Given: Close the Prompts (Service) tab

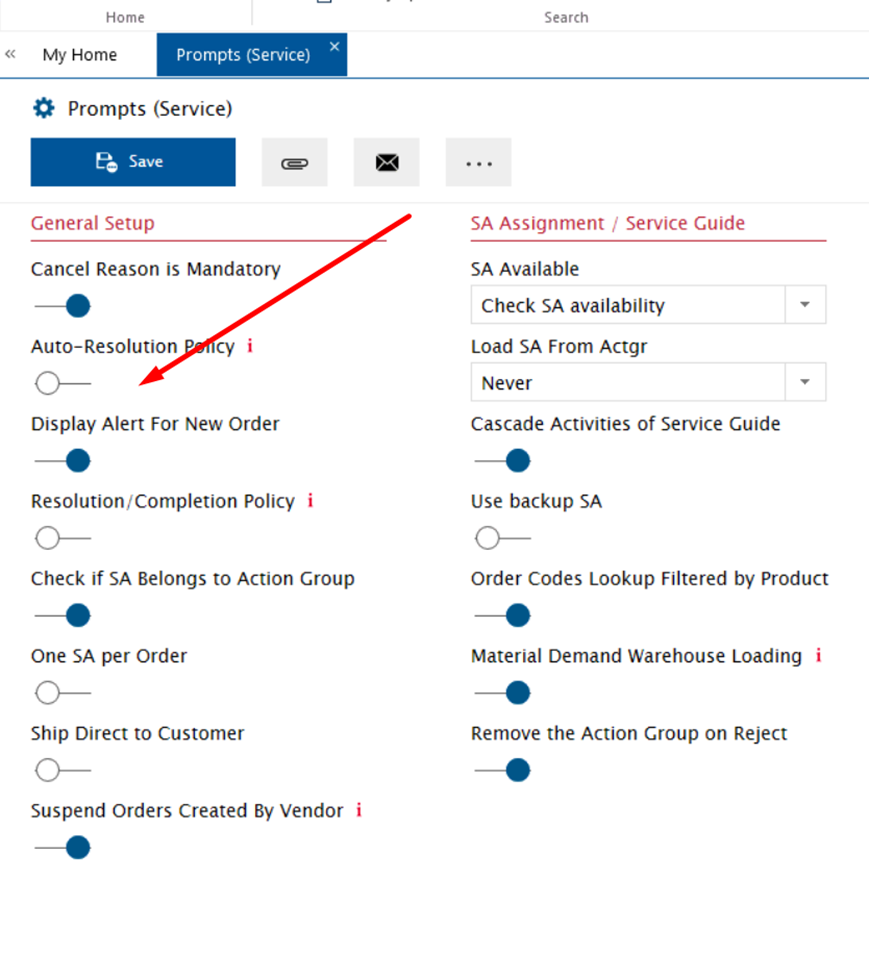Looking at the screenshot, I should click(334, 46).
